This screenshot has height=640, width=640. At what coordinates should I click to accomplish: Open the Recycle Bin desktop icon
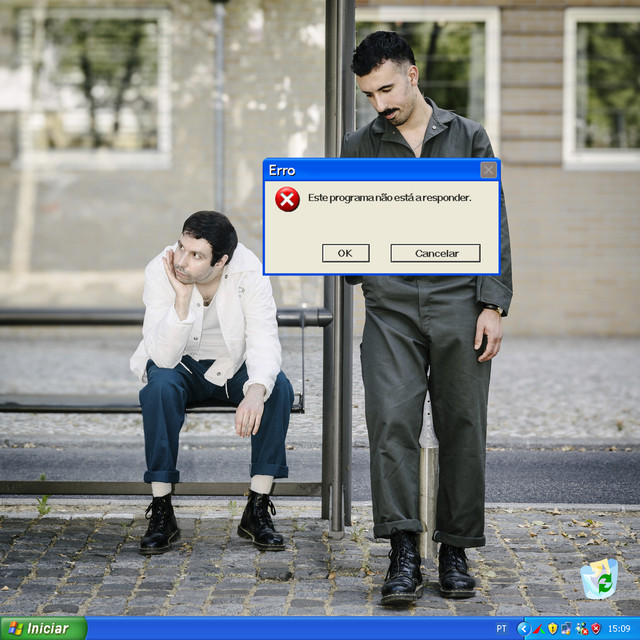tap(599, 579)
